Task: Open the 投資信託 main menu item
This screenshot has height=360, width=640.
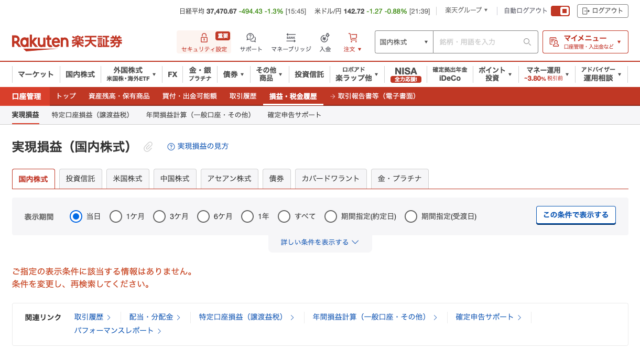Action: coord(309,74)
